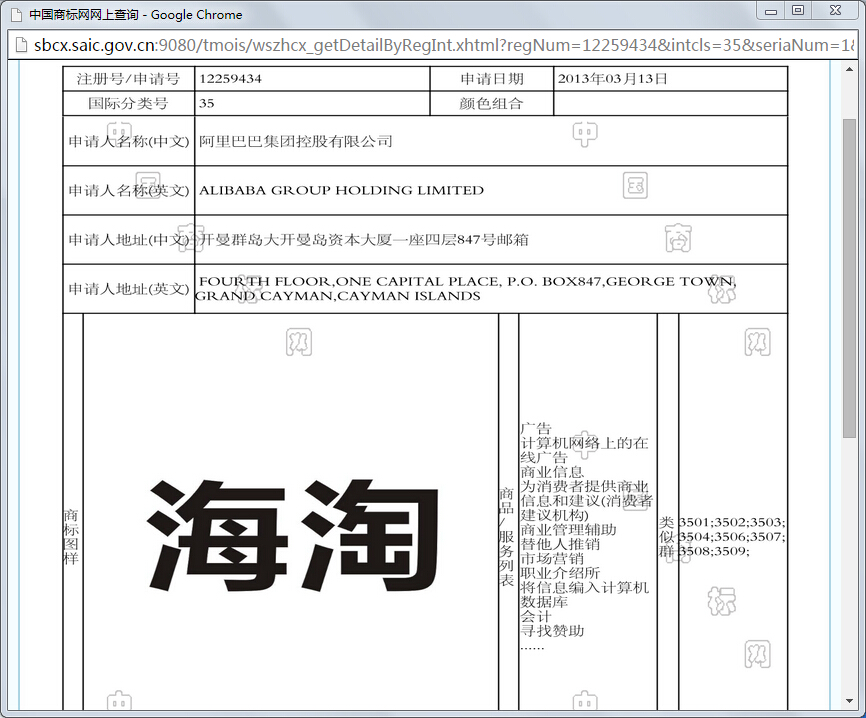Click the 注册号/申请号 label
Image resolution: width=866 pixels, height=718 pixels.
(x=128, y=79)
